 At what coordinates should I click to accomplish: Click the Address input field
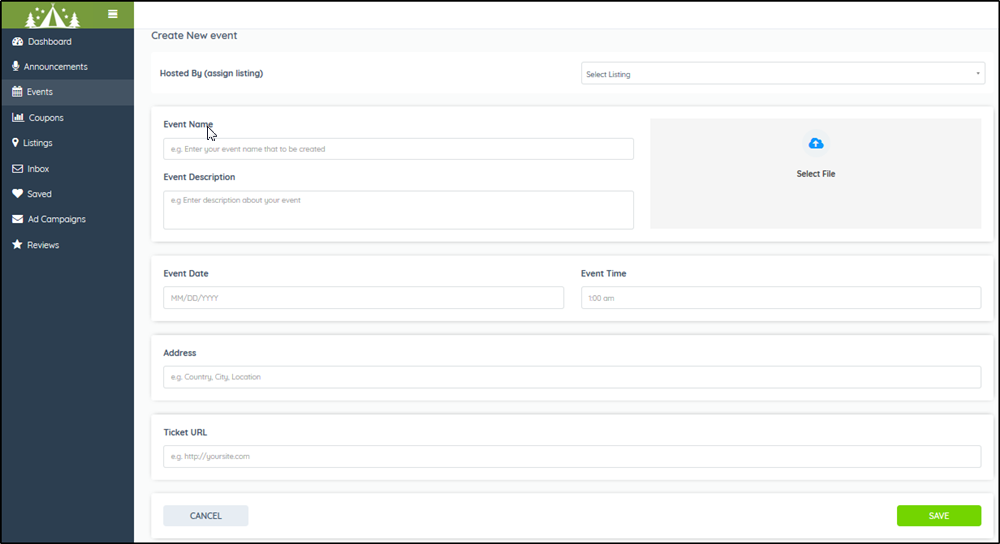[x=572, y=377]
